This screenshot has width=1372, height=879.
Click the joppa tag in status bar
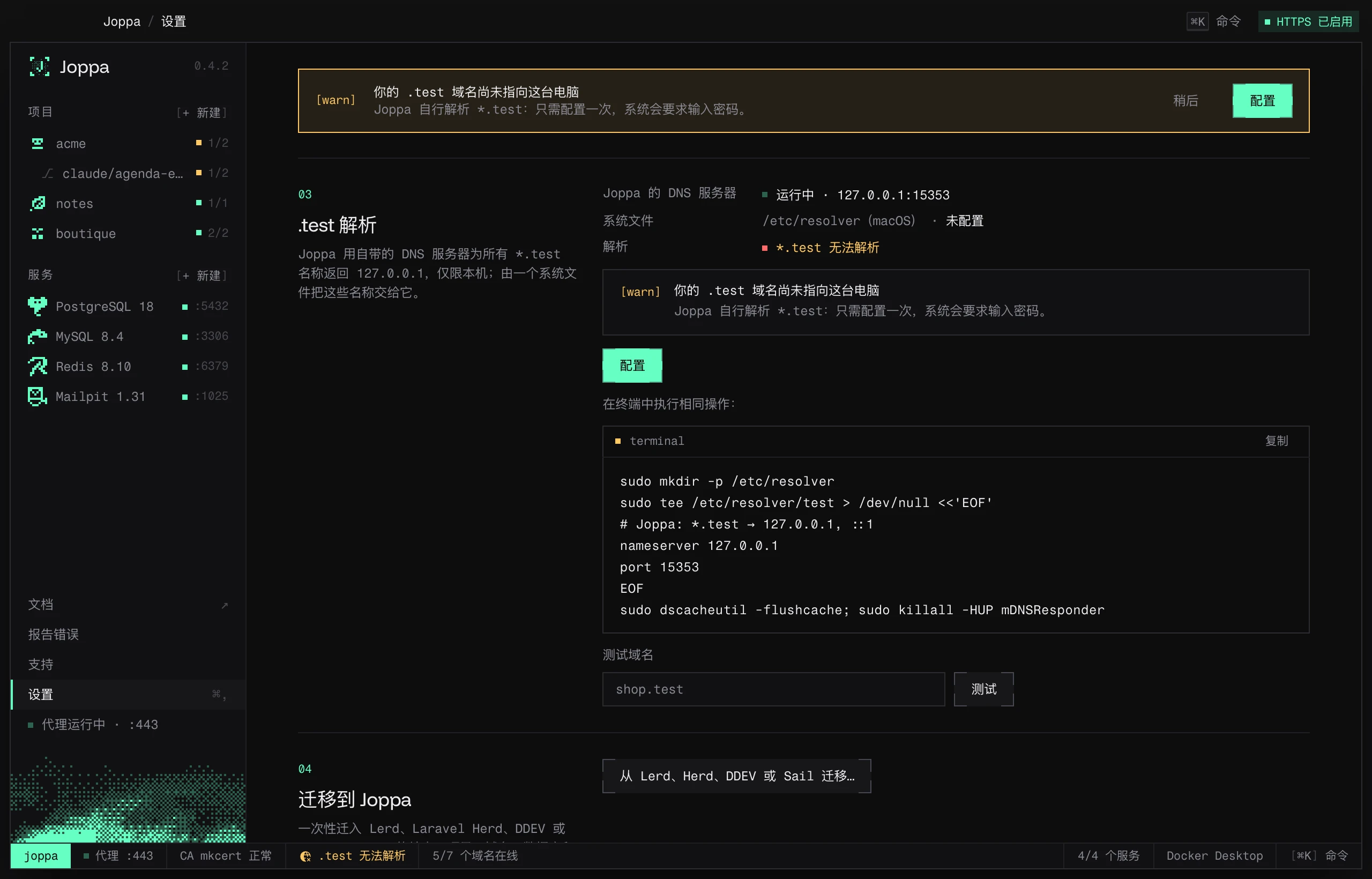[41, 855]
